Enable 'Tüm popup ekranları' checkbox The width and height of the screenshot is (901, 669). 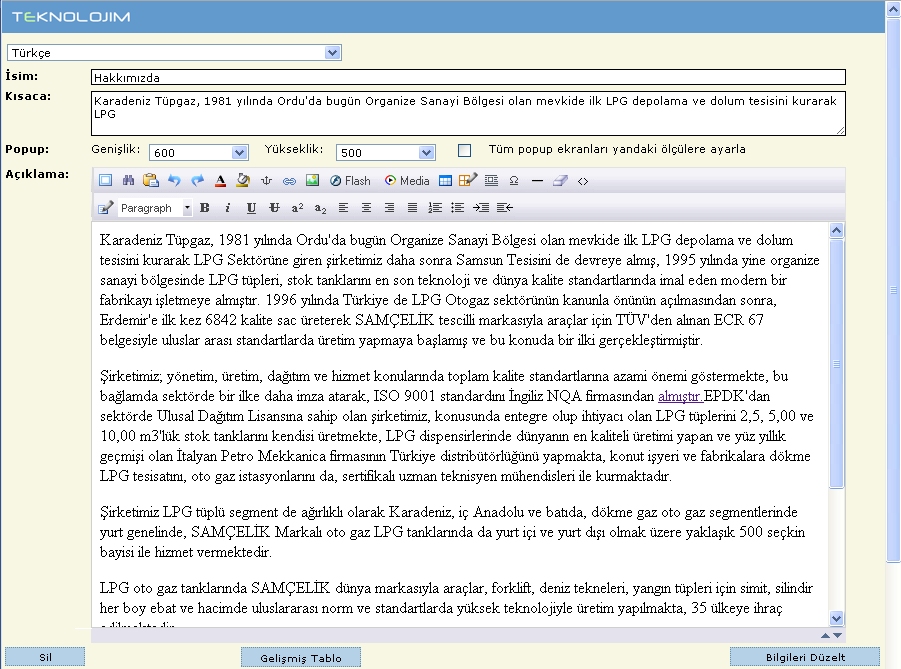coord(464,151)
